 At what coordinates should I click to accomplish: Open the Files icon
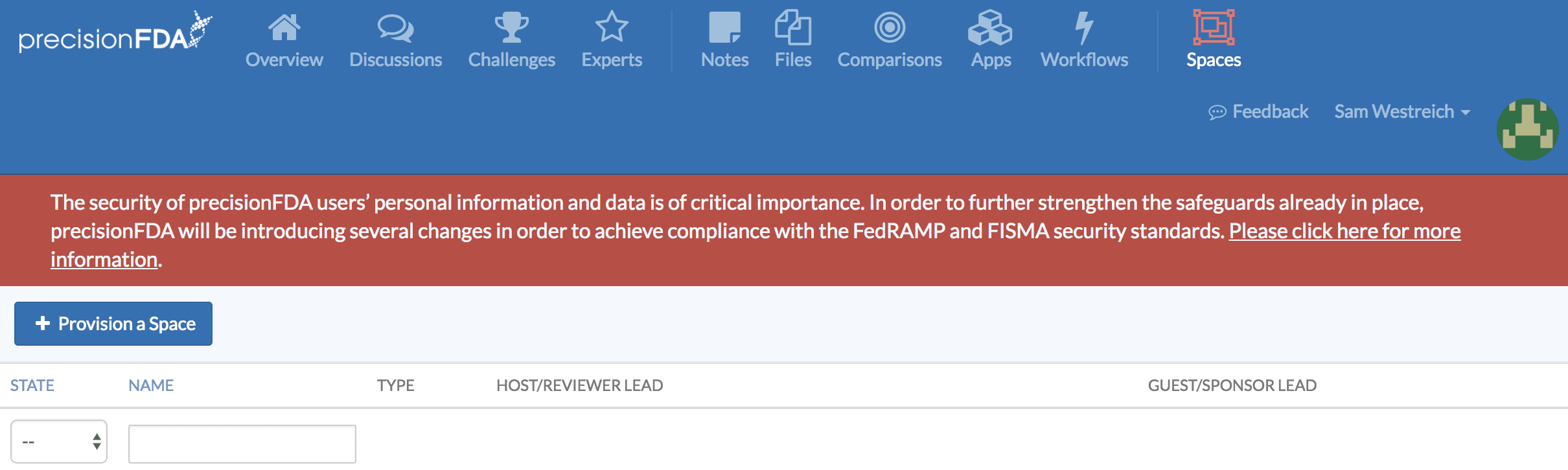[x=792, y=28]
